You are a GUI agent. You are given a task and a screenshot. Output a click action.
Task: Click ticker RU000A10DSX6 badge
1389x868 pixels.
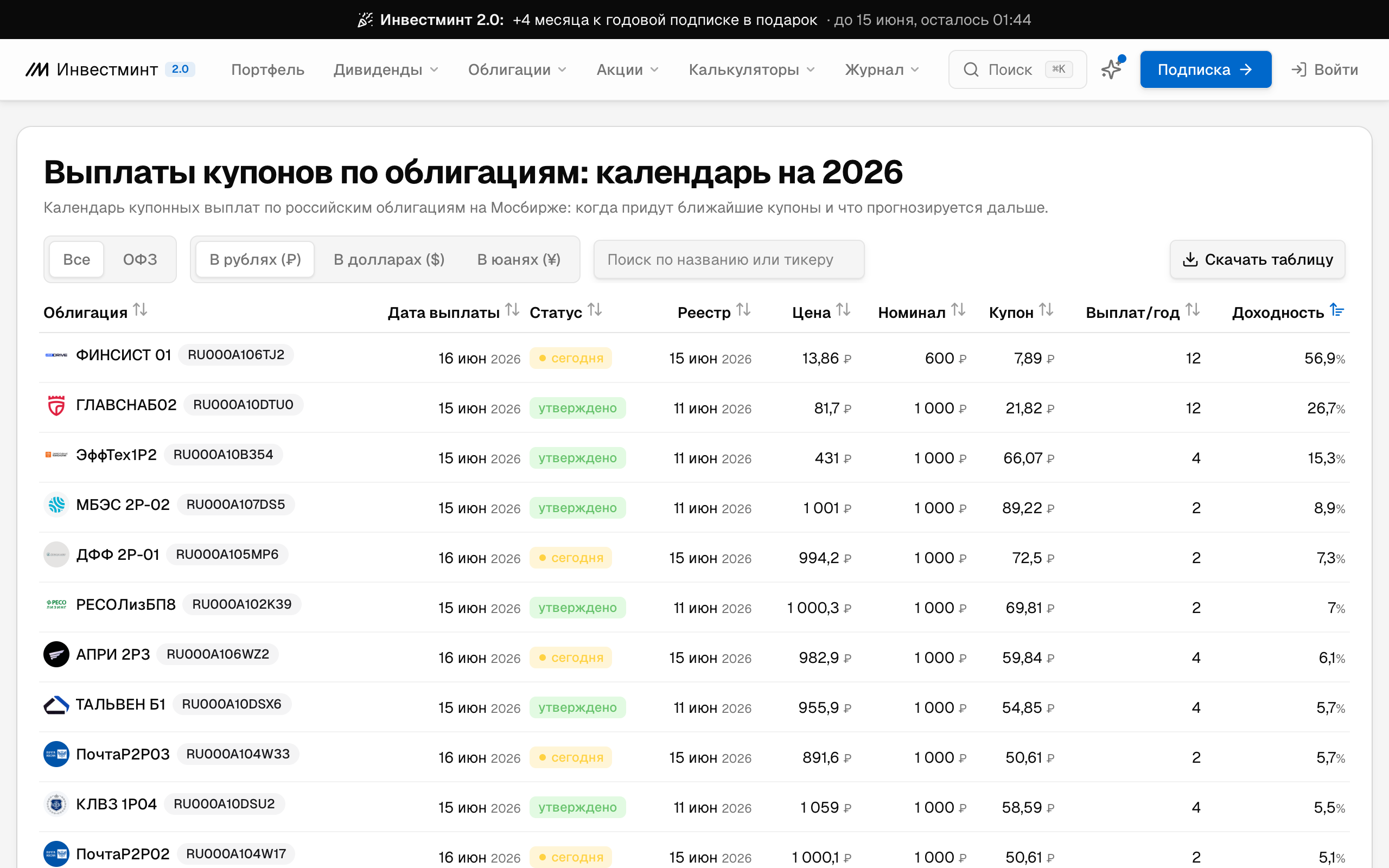(x=231, y=704)
